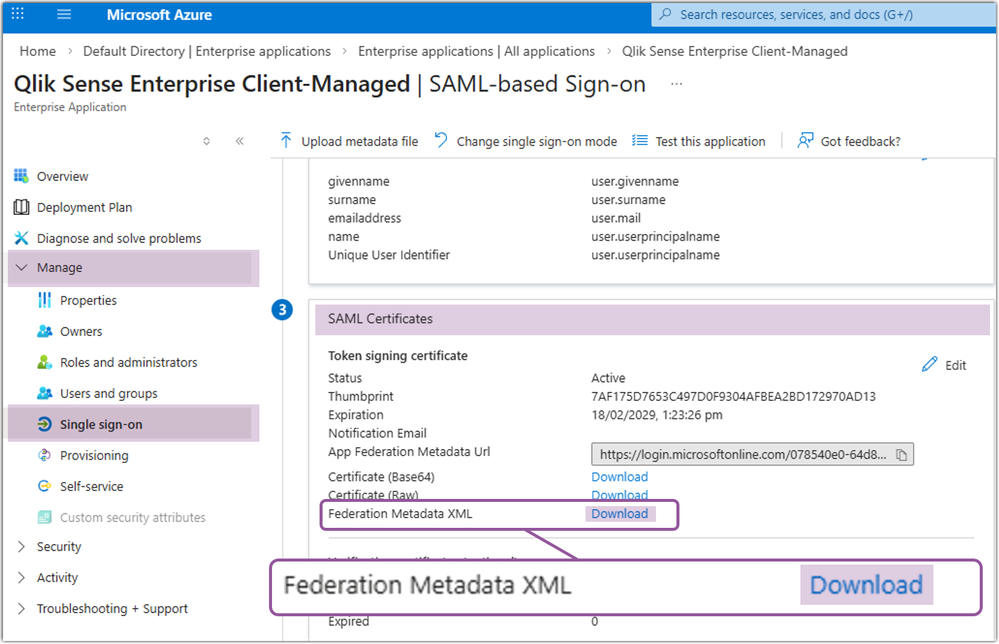Expand Troubleshooting + Support
Viewport: 999px width, 644px height.
coord(112,607)
